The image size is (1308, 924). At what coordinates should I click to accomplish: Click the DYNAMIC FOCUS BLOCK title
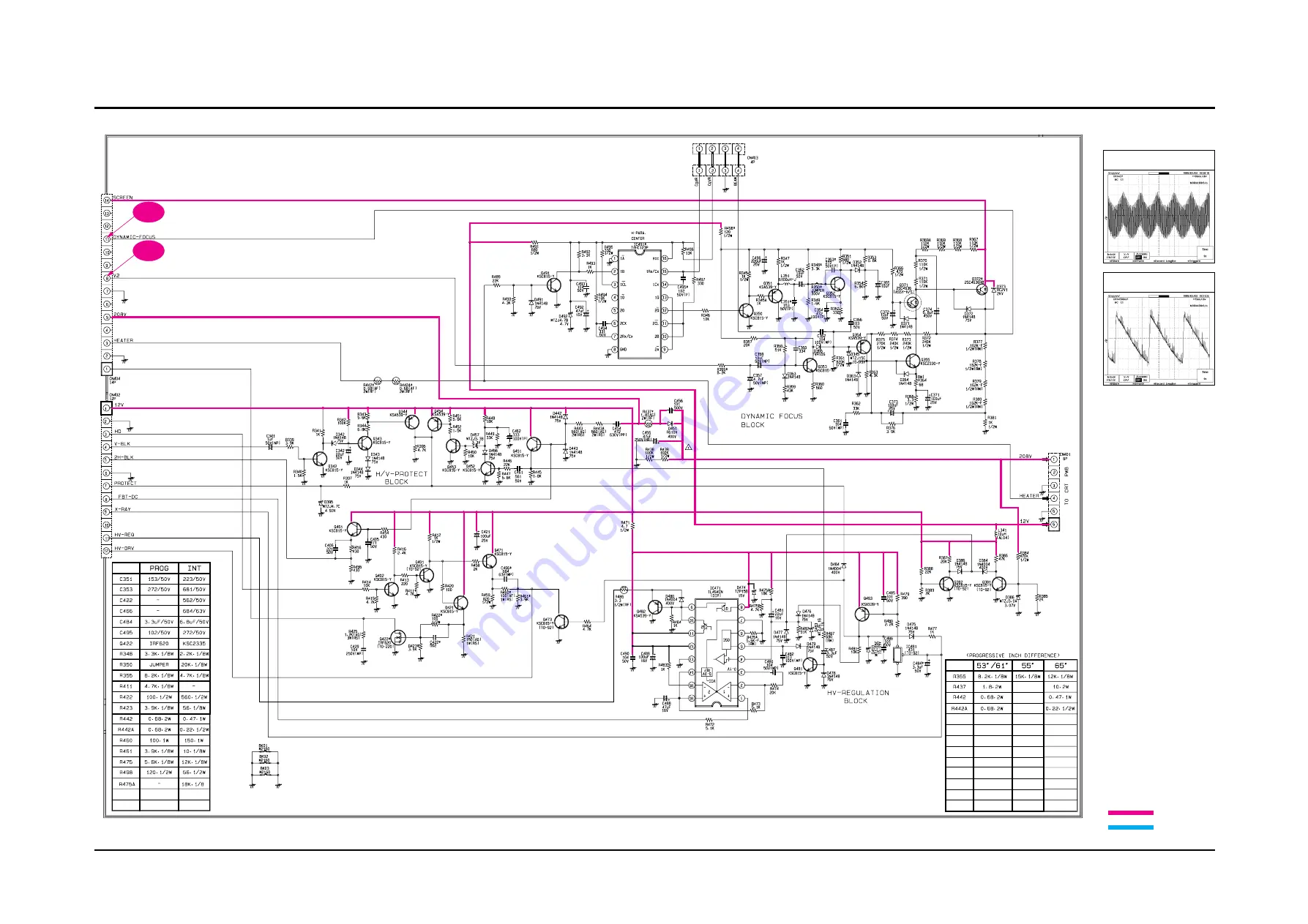(771, 420)
